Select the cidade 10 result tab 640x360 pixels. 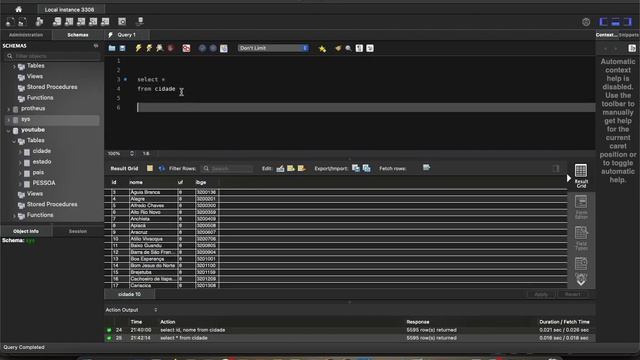[129, 294]
